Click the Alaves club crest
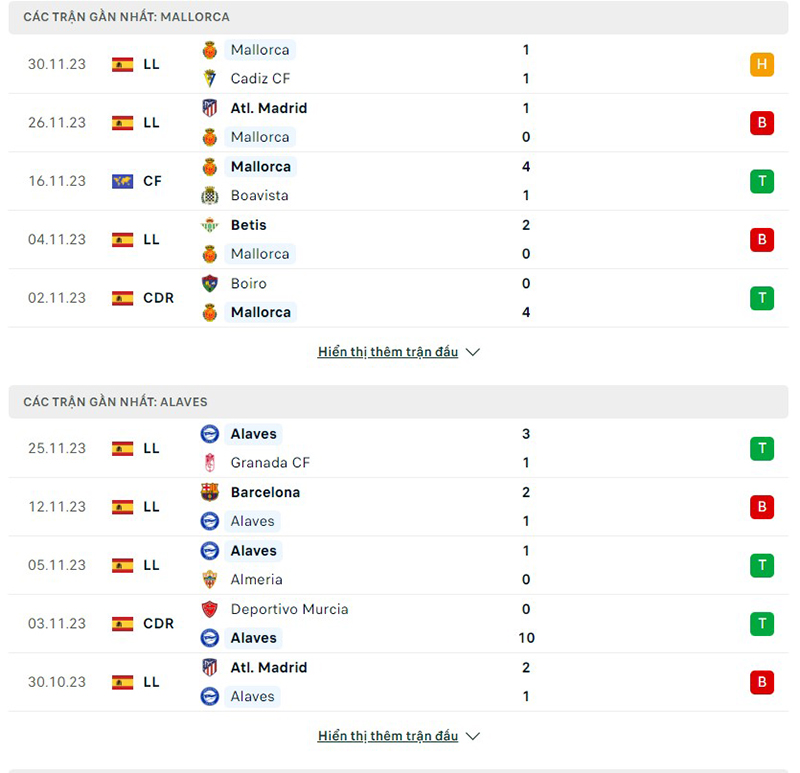 point(209,434)
